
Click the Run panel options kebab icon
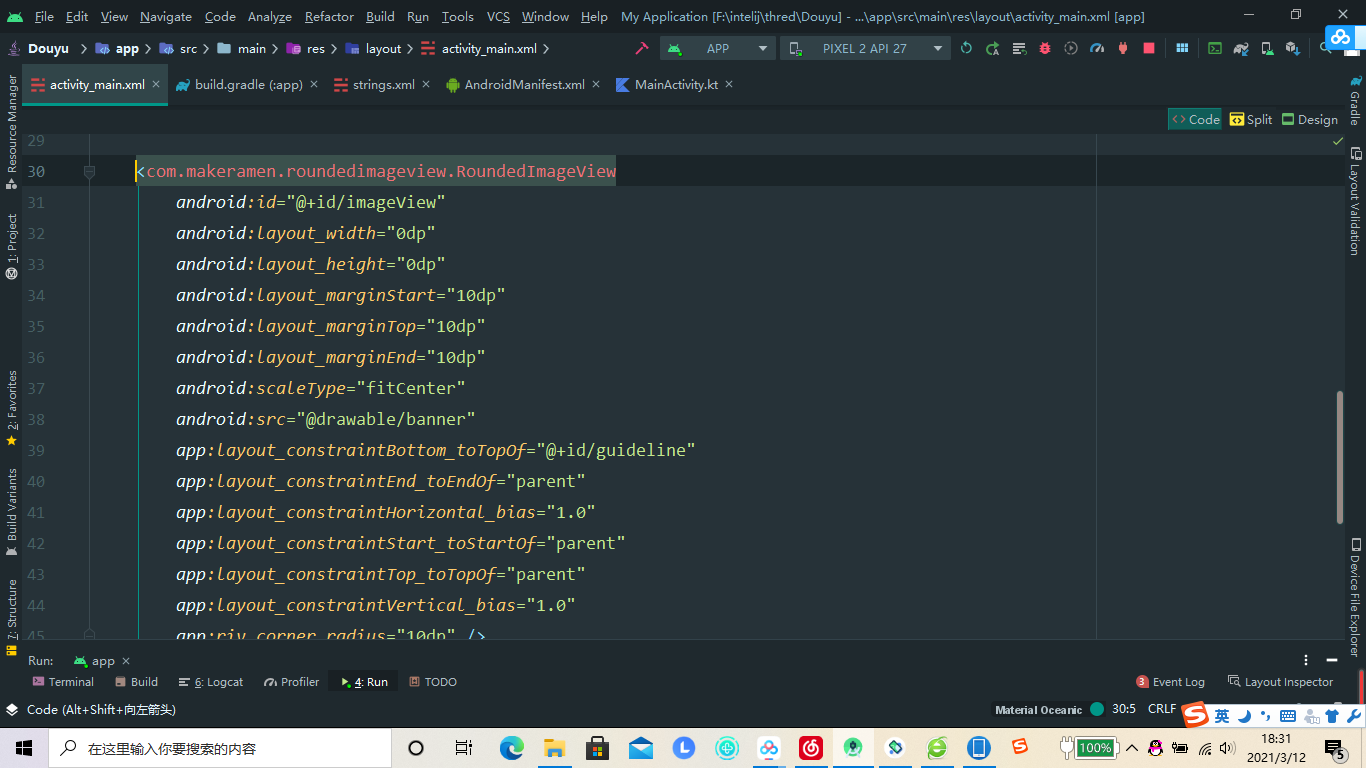click(x=1306, y=661)
